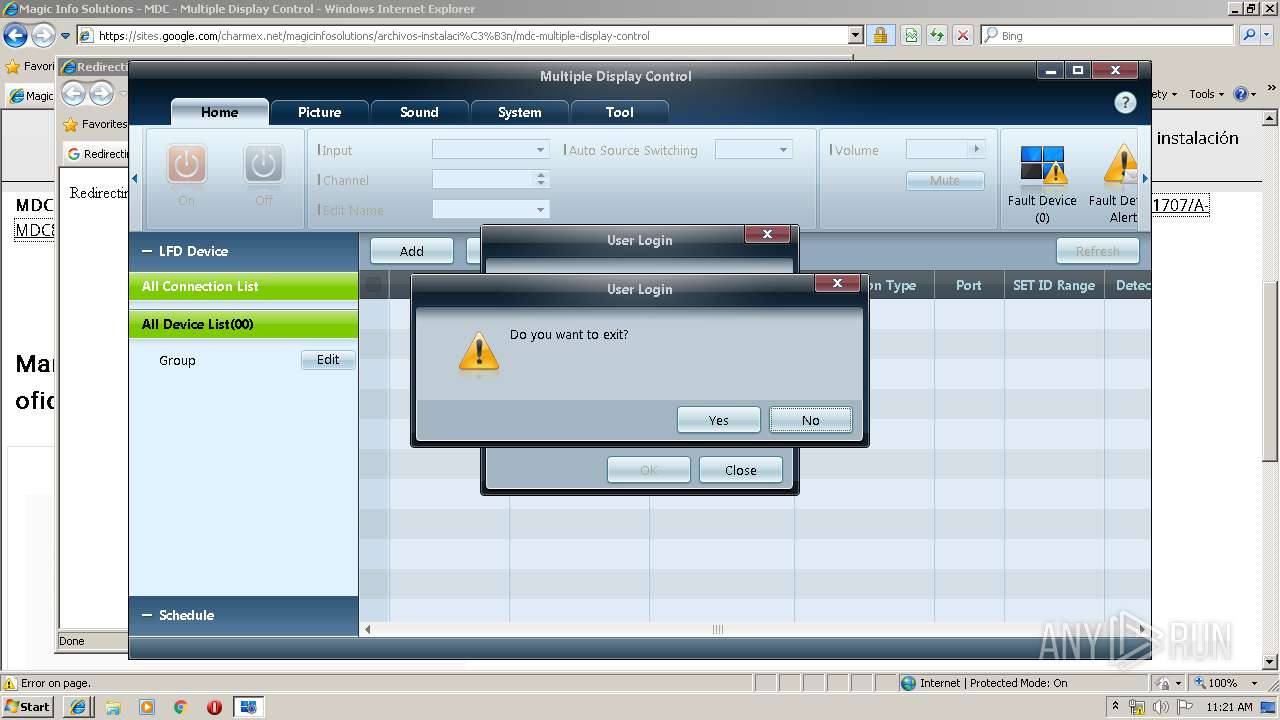The width and height of the screenshot is (1280, 720).
Task: Click the network tray icon
Action: pos(1137,707)
